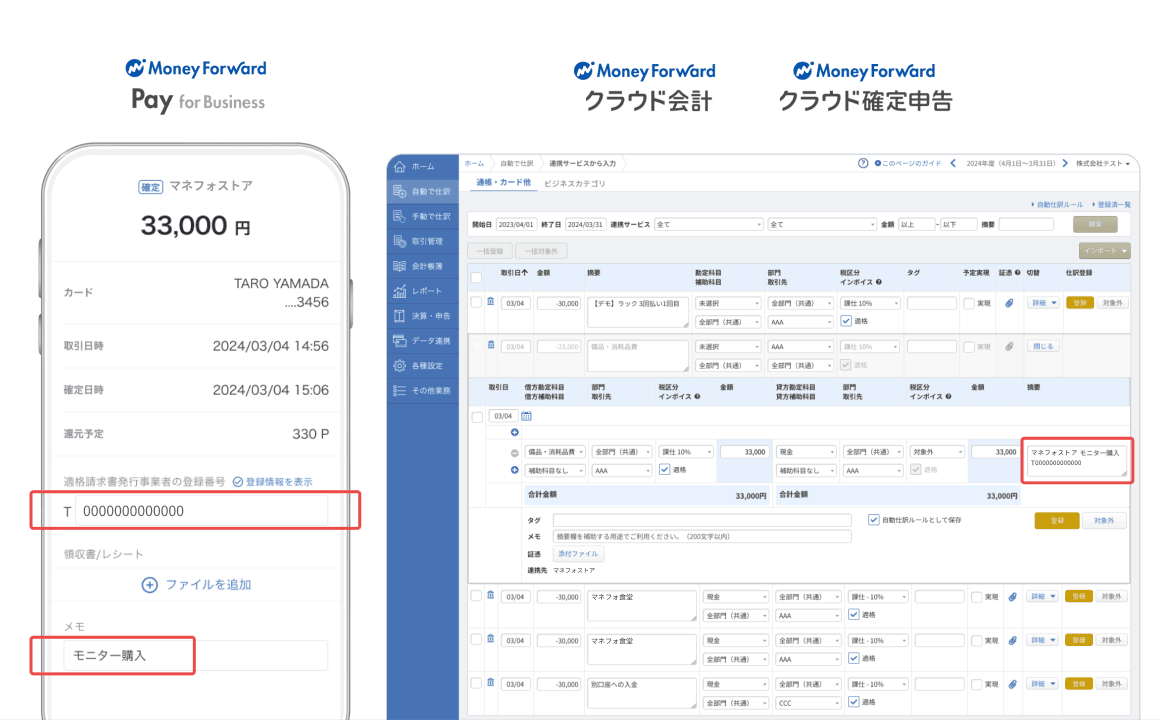Open 手動で仕訳 in the sidebar
The height and width of the screenshot is (720, 1160).
pos(421,216)
